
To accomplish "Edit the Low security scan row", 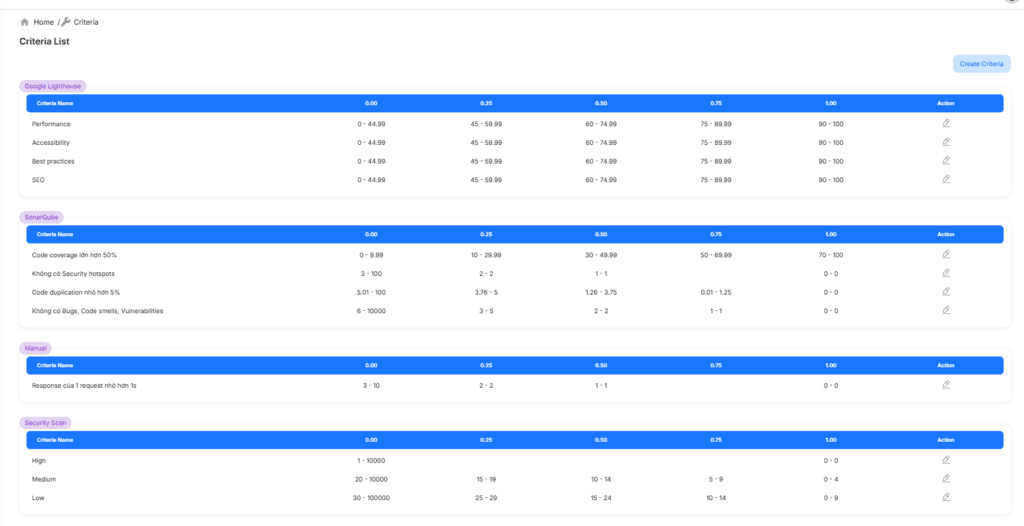I will click(946, 497).
